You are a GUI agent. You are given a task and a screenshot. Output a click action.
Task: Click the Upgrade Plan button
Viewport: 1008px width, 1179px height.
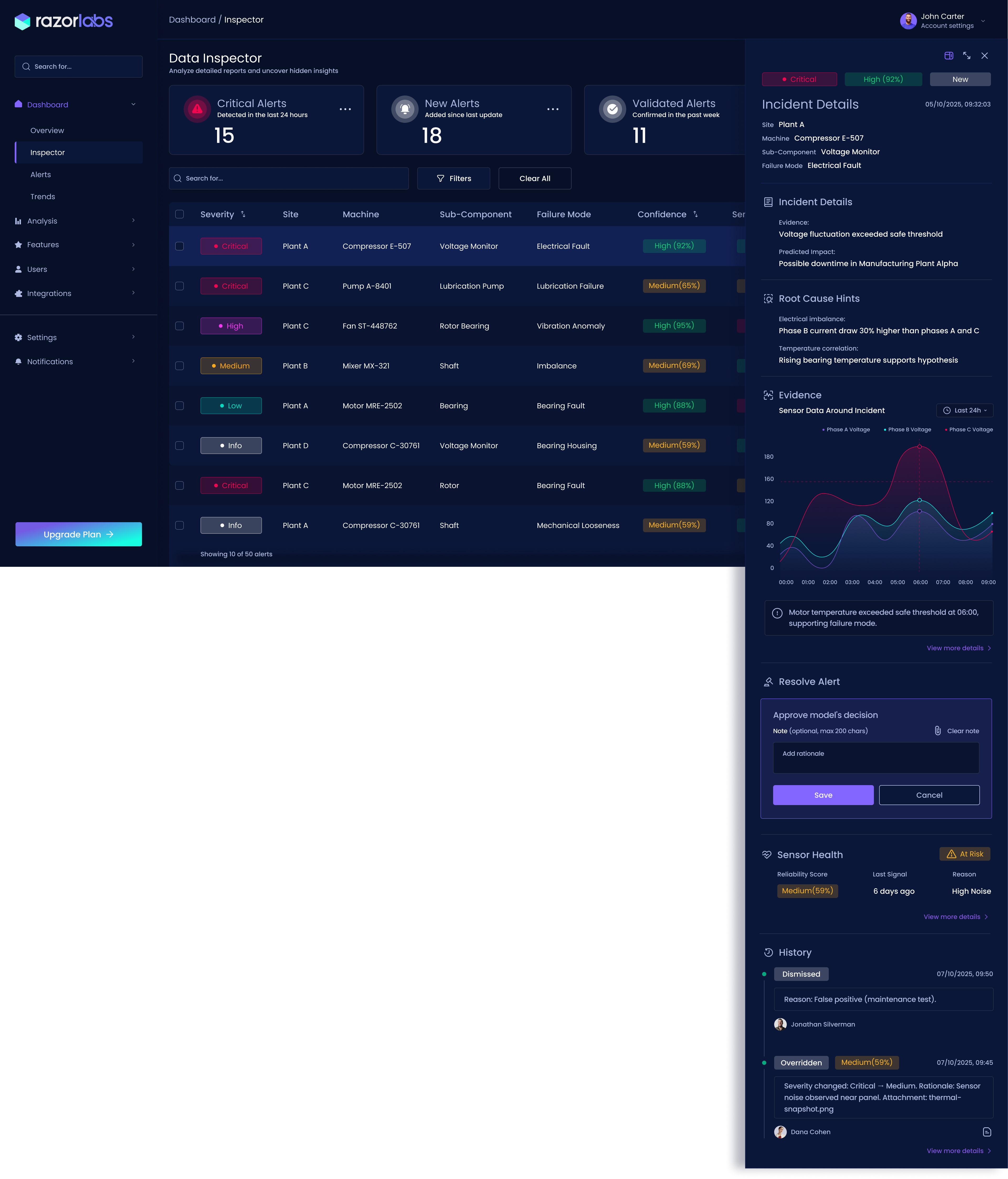tap(78, 534)
